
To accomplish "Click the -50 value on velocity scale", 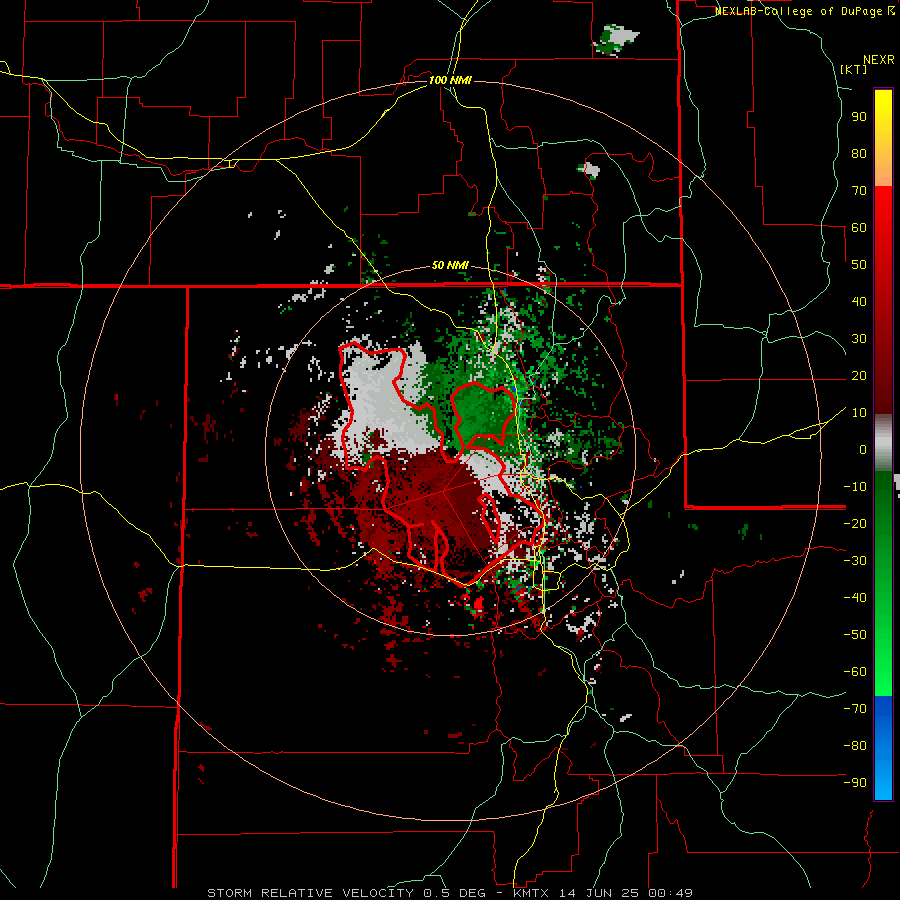I will tap(855, 635).
